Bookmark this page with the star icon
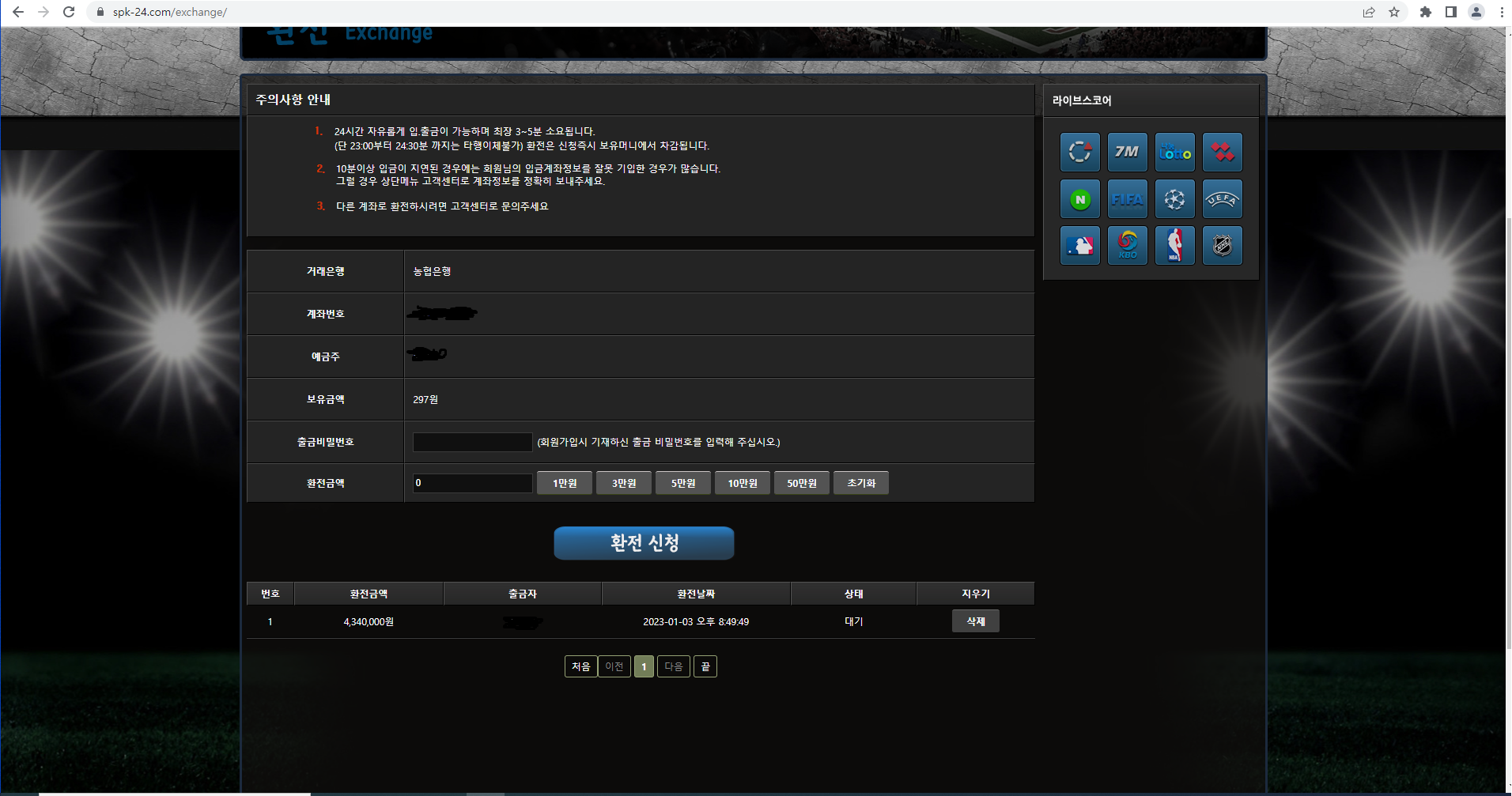Image resolution: width=1512 pixels, height=796 pixels. click(x=1394, y=12)
